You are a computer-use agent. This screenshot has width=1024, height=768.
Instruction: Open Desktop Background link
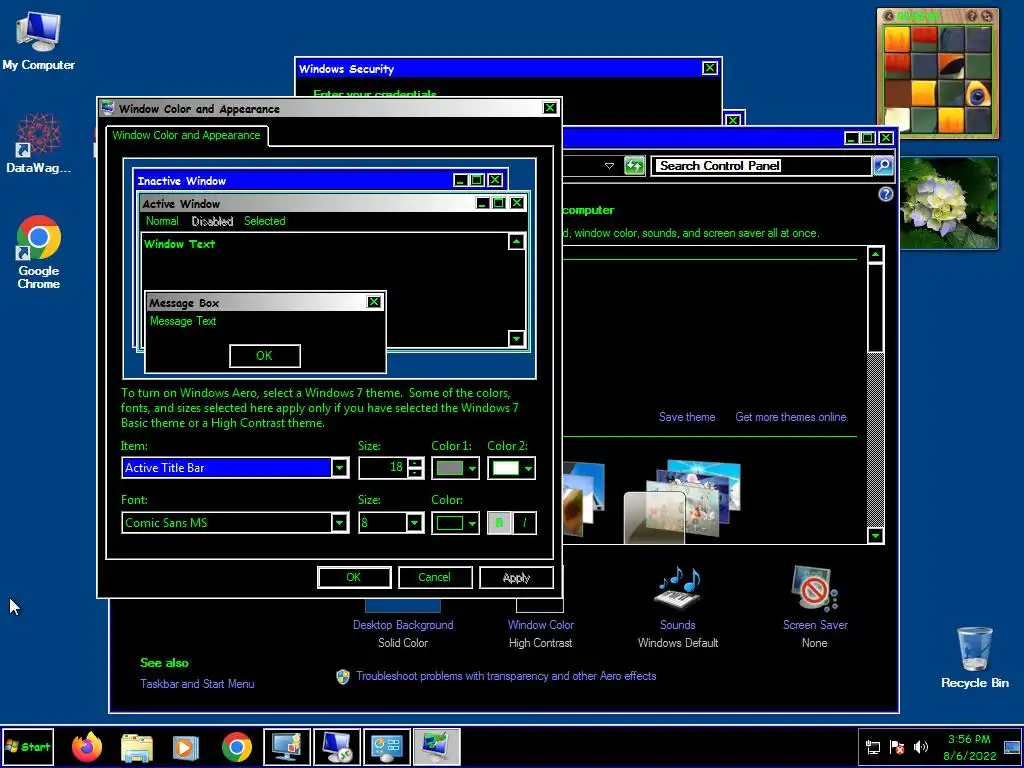[x=403, y=625]
